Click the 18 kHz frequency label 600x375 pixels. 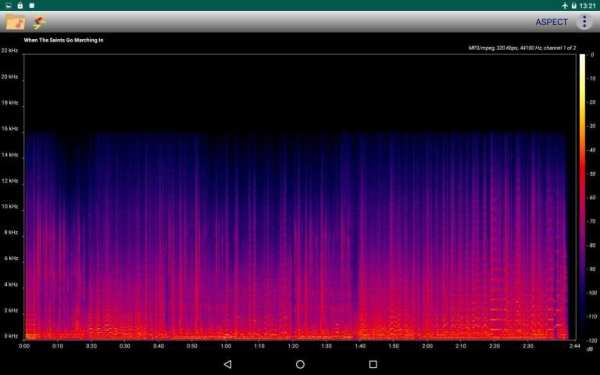pos(9,103)
